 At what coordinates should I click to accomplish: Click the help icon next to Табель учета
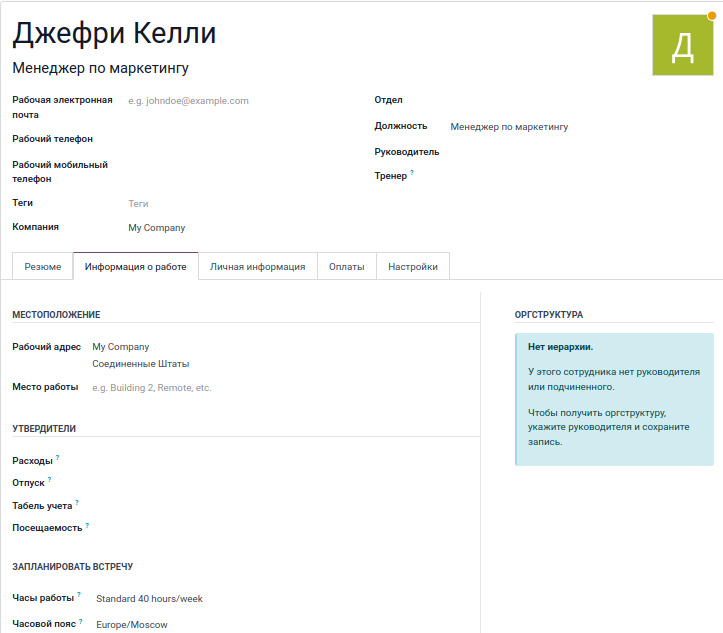(x=77, y=503)
